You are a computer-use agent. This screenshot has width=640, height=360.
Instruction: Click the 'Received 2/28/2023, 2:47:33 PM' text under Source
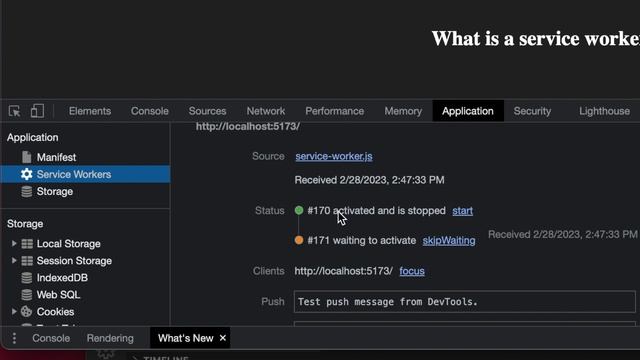point(369,180)
